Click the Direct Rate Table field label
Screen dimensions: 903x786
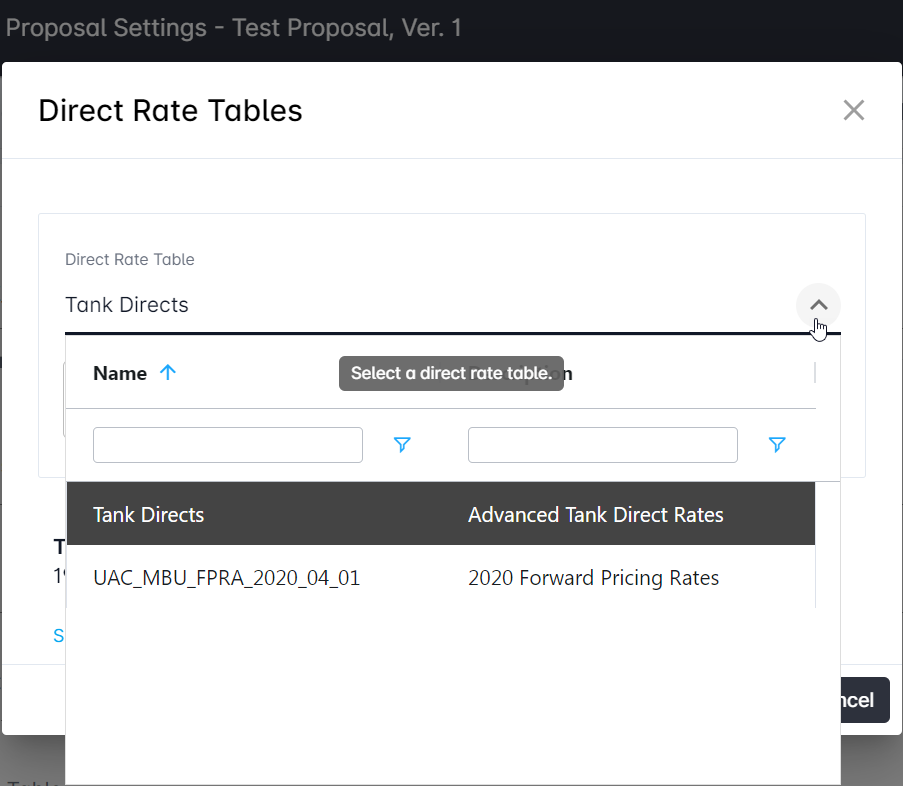point(130,259)
